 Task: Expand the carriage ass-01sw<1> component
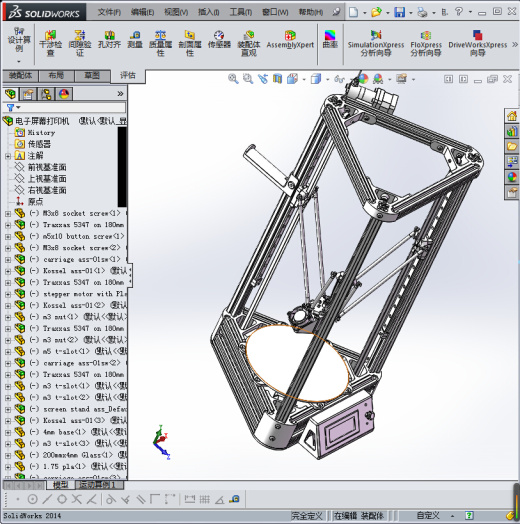point(8,260)
